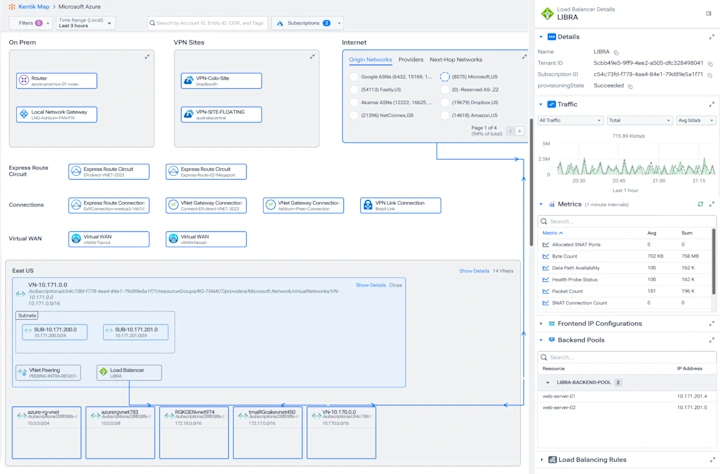
Task: Open the VPN-Colo-Site node
Action: 221,81
